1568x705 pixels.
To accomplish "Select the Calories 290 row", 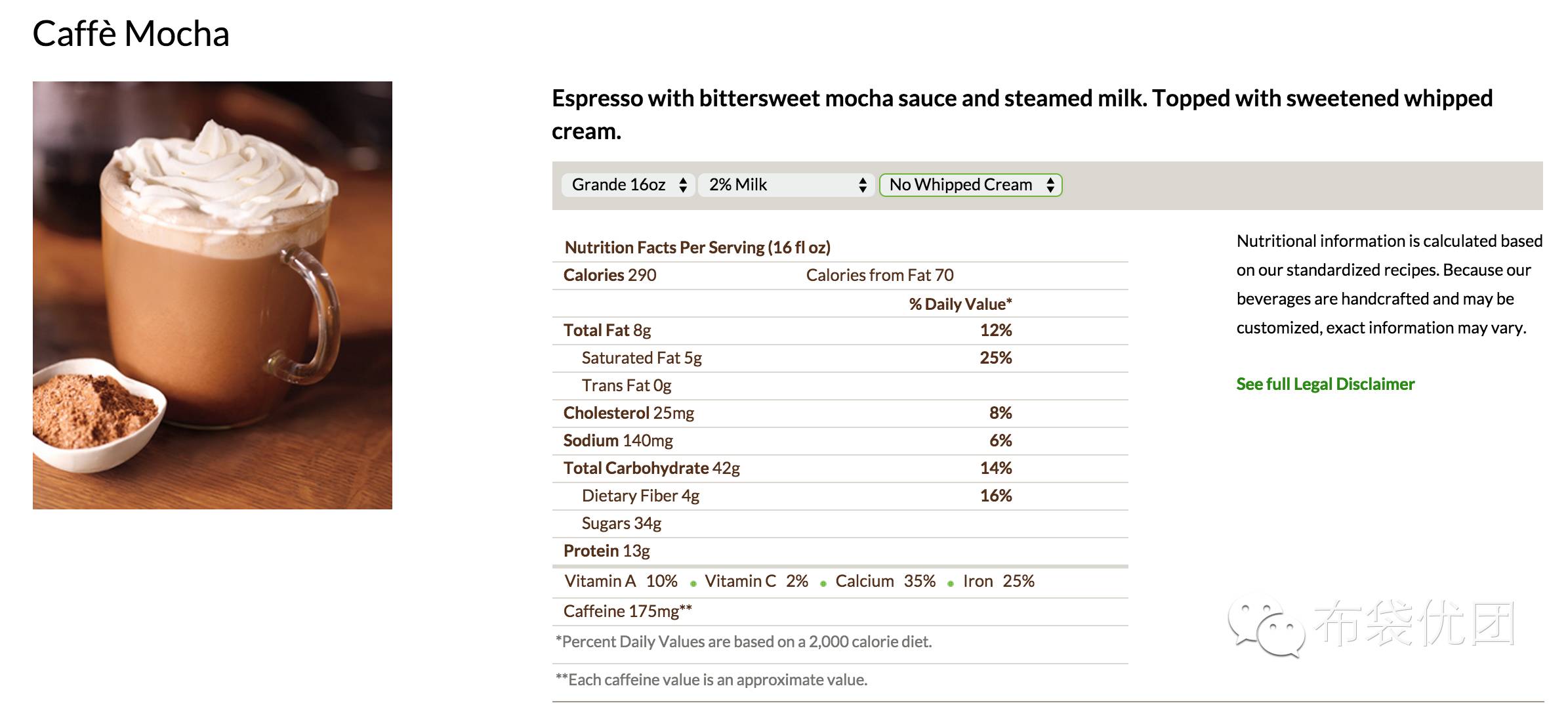I will click(x=840, y=276).
